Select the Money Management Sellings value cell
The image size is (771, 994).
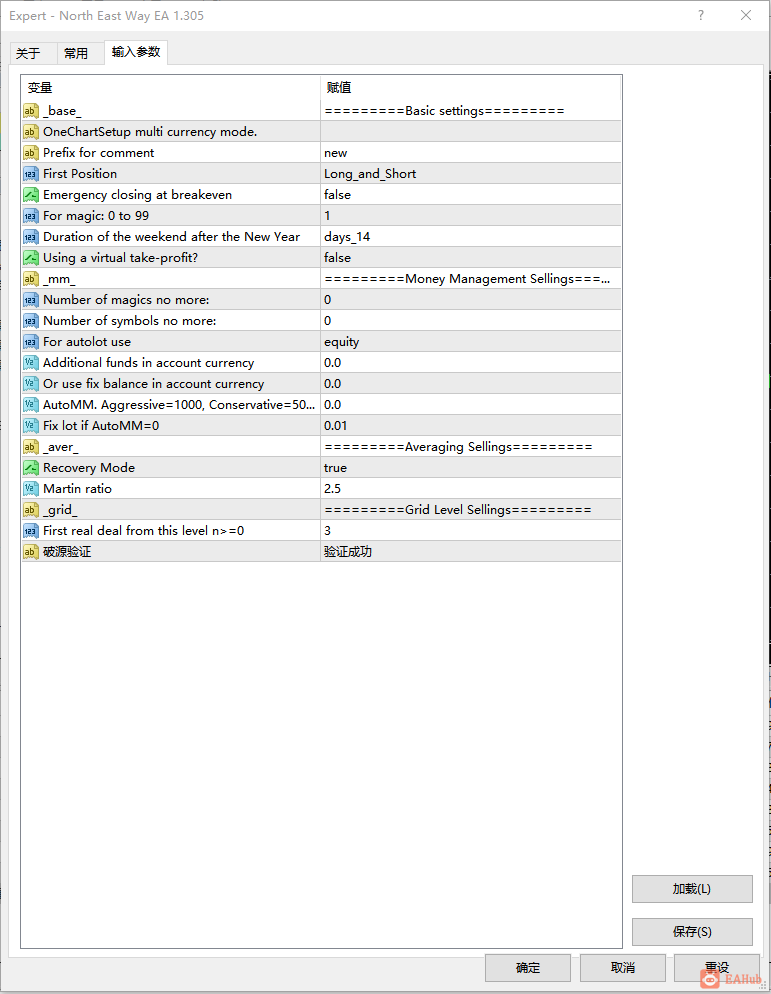tap(470, 279)
